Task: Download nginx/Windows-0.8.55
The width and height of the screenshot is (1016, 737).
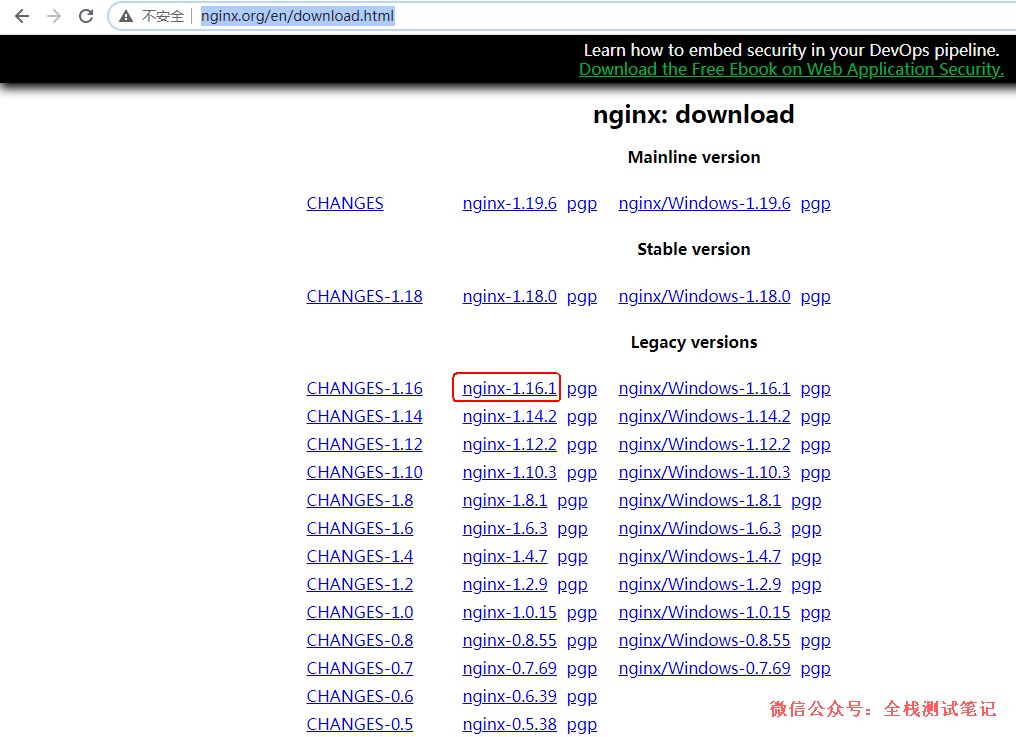Action: (x=704, y=640)
